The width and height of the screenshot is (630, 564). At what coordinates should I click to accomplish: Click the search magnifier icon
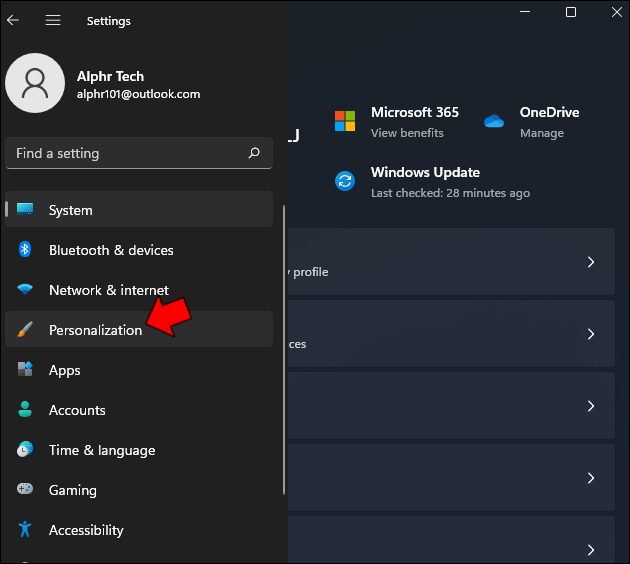(254, 153)
